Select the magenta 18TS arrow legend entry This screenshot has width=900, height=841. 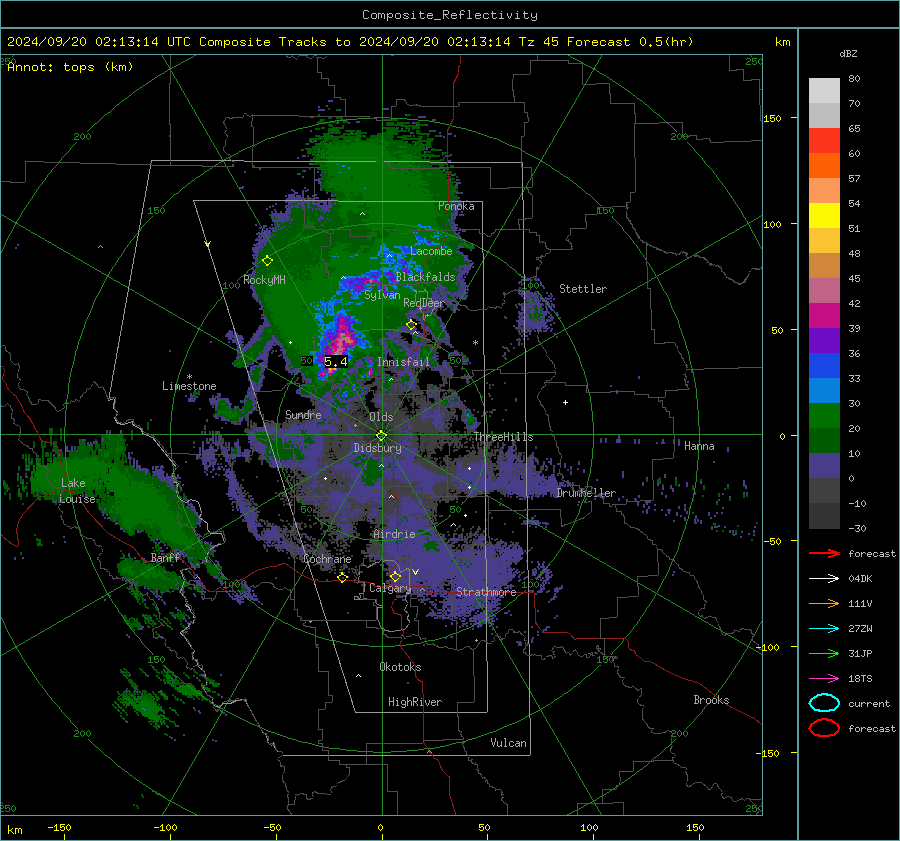coord(824,679)
